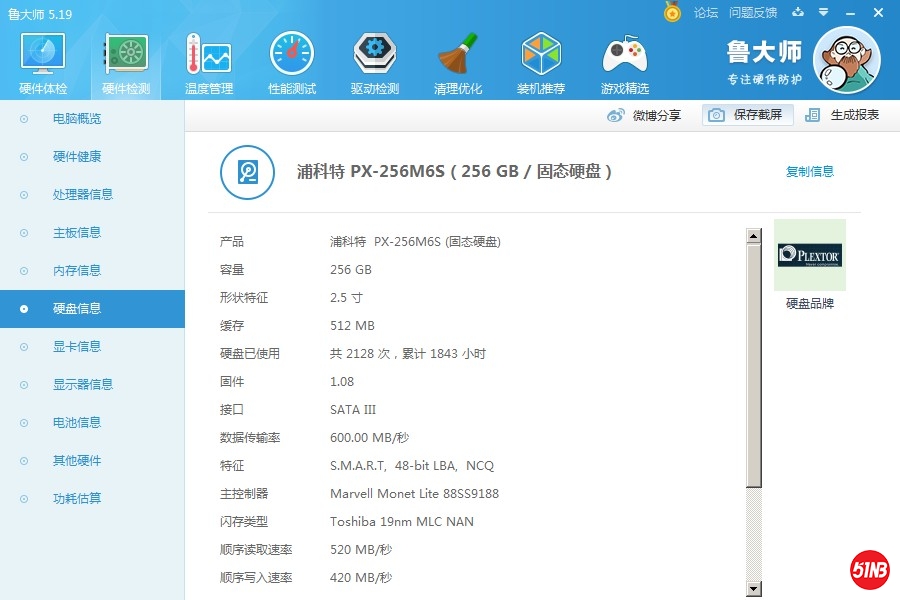Screen dimensions: 900x600
Task: Click 600.00 MB/秒 transfer rate value
Action: 370,438
